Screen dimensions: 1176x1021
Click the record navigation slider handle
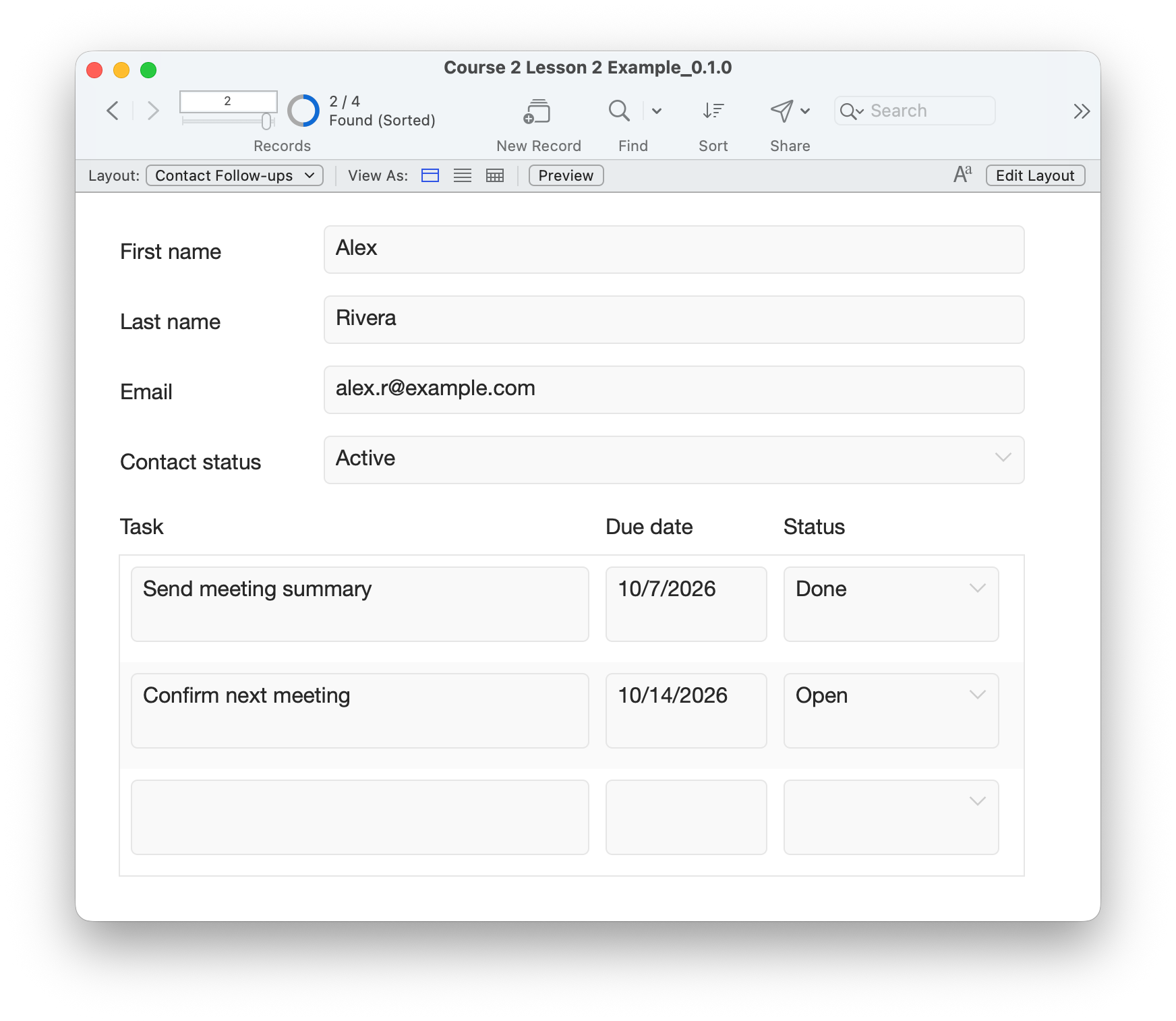(x=267, y=121)
